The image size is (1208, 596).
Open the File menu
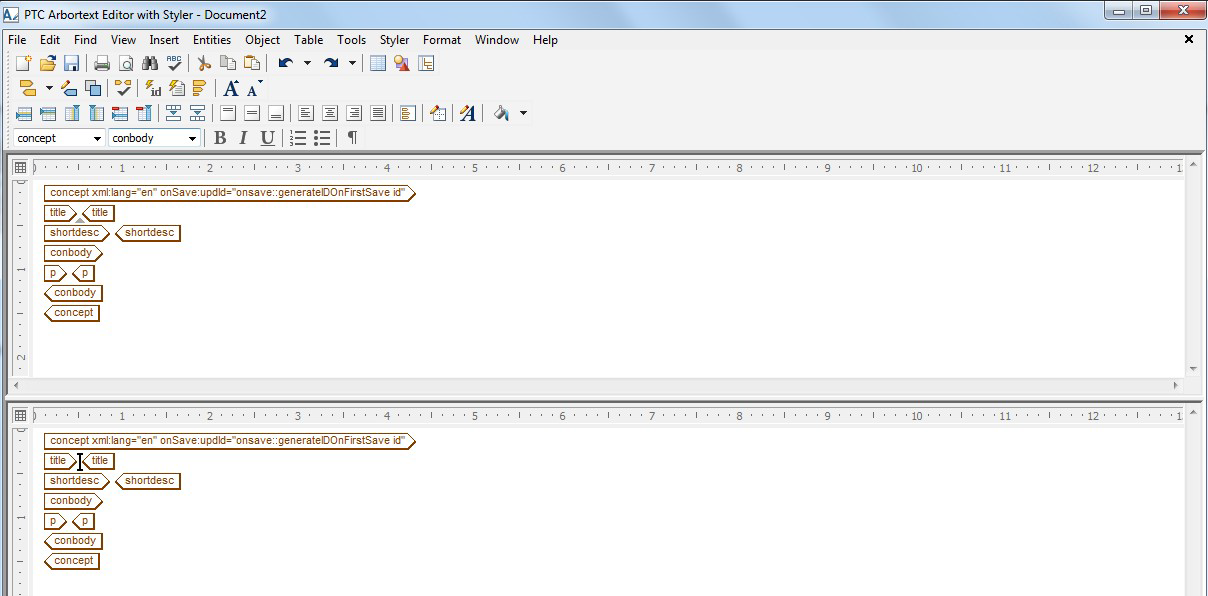(x=17, y=40)
